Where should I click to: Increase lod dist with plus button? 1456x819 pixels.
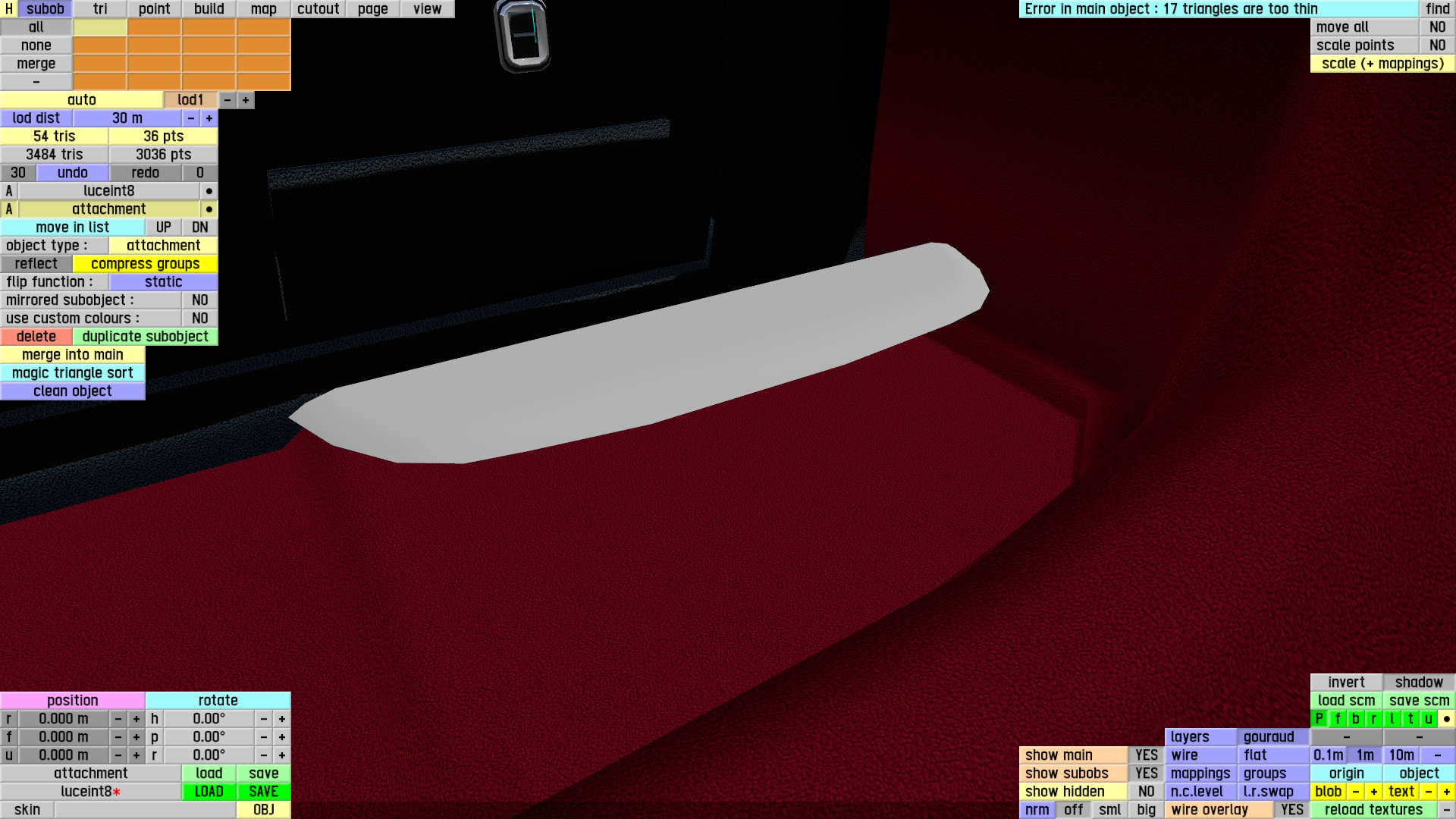click(x=209, y=118)
